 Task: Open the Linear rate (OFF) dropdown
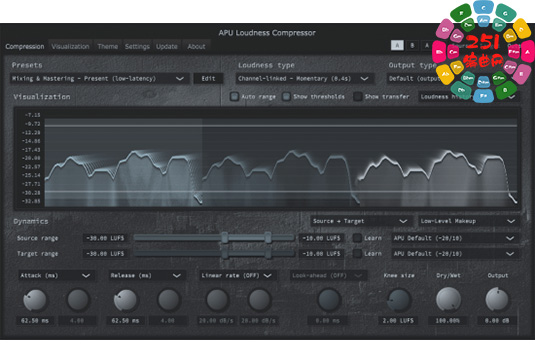pyautogui.click(x=237, y=275)
